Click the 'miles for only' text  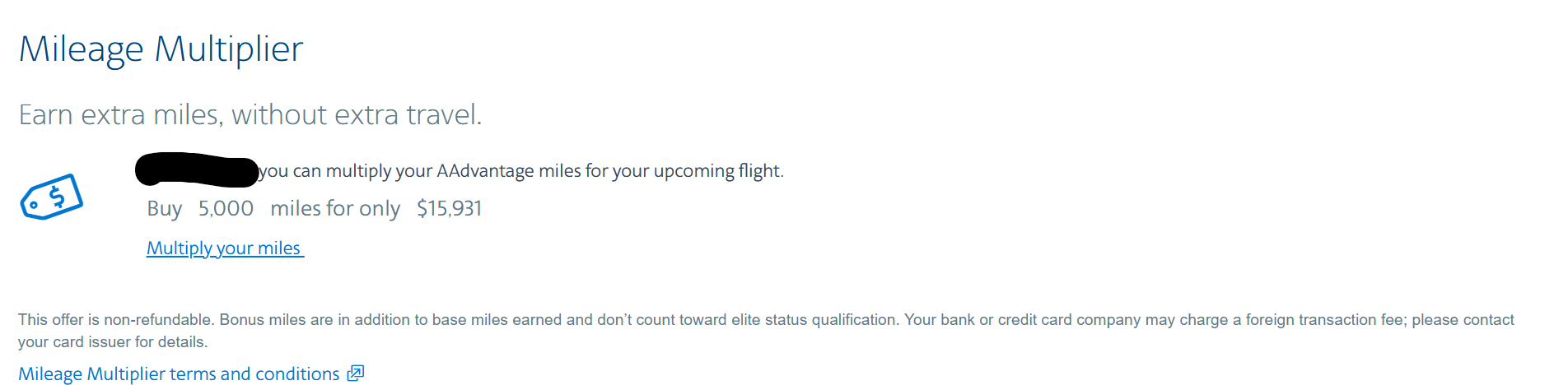pos(335,209)
